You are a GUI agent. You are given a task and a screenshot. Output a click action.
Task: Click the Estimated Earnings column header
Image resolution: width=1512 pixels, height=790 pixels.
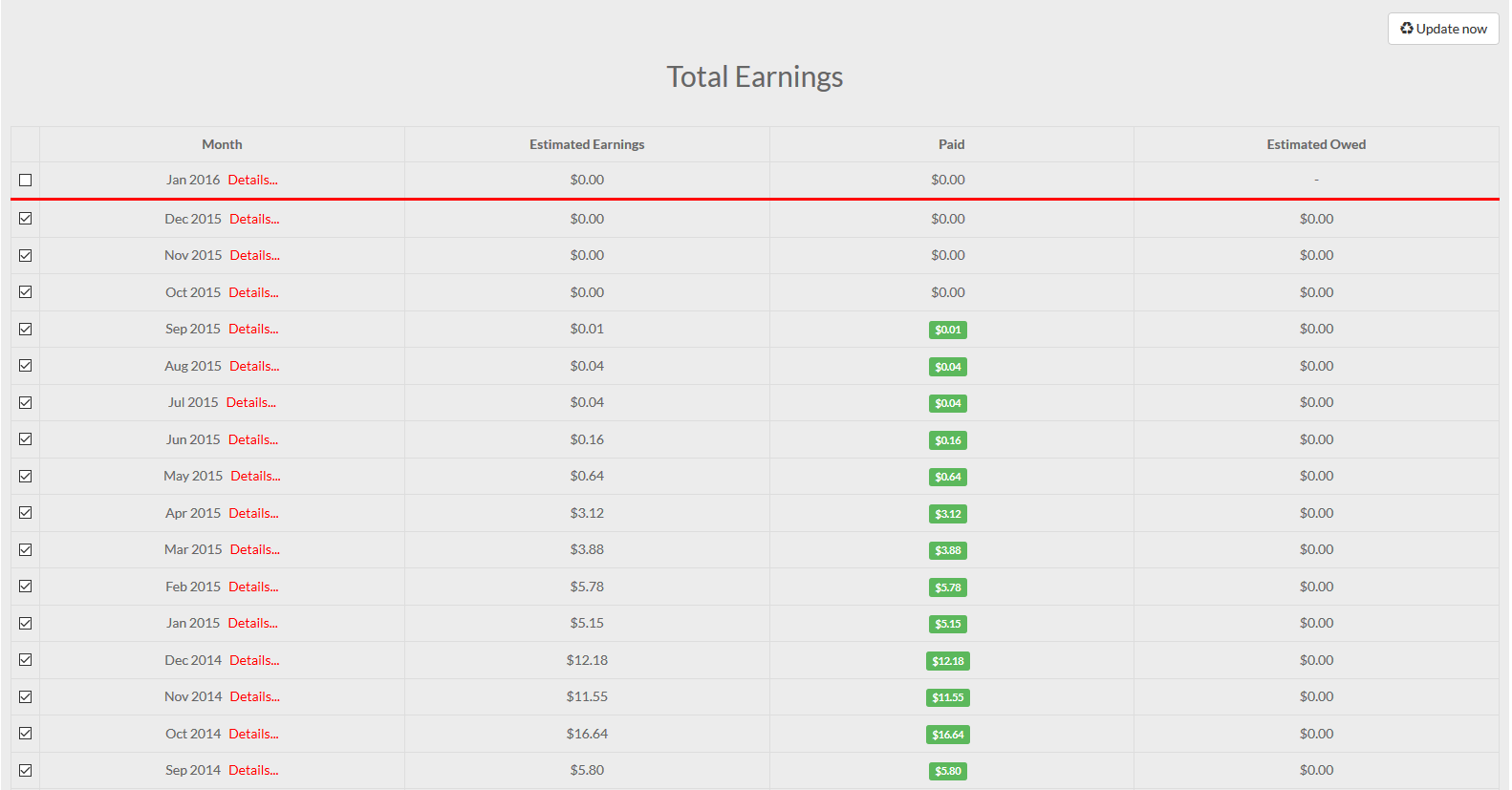[x=587, y=144]
